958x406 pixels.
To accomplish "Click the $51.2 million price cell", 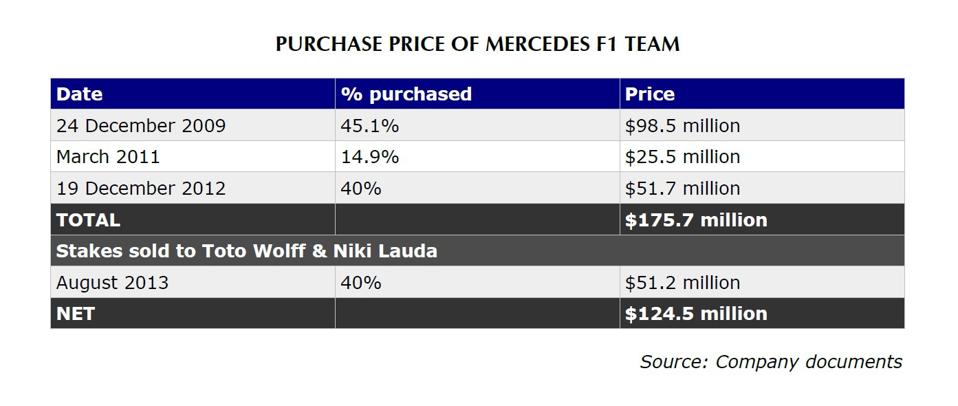I will [x=683, y=283].
